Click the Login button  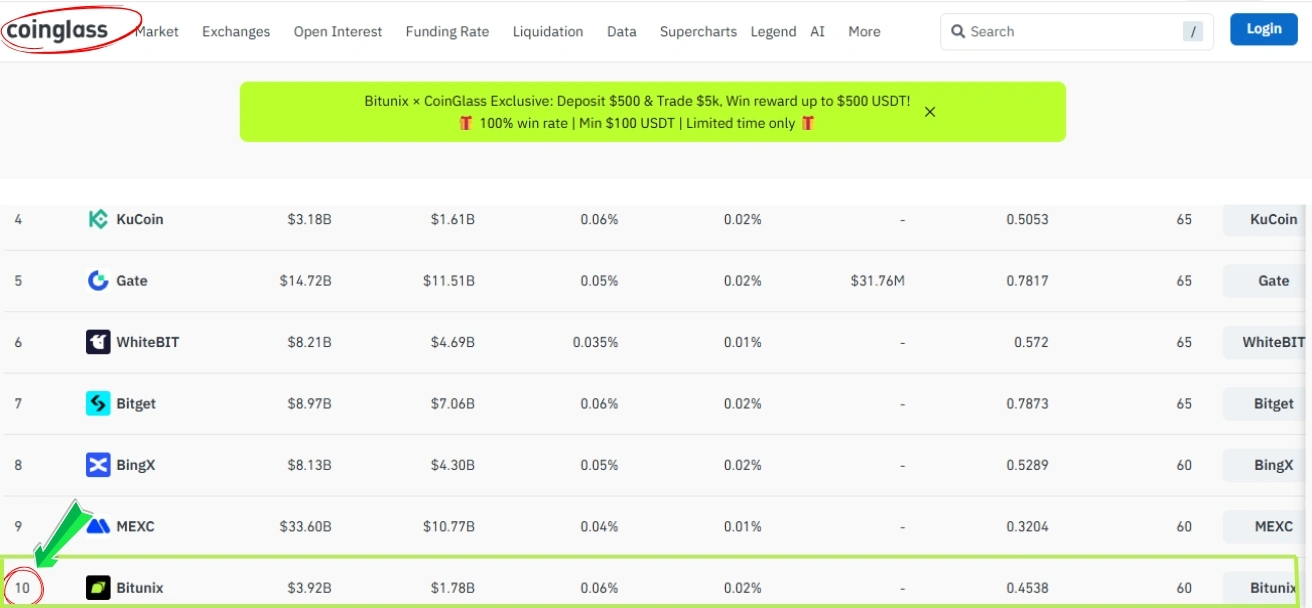tap(1264, 29)
